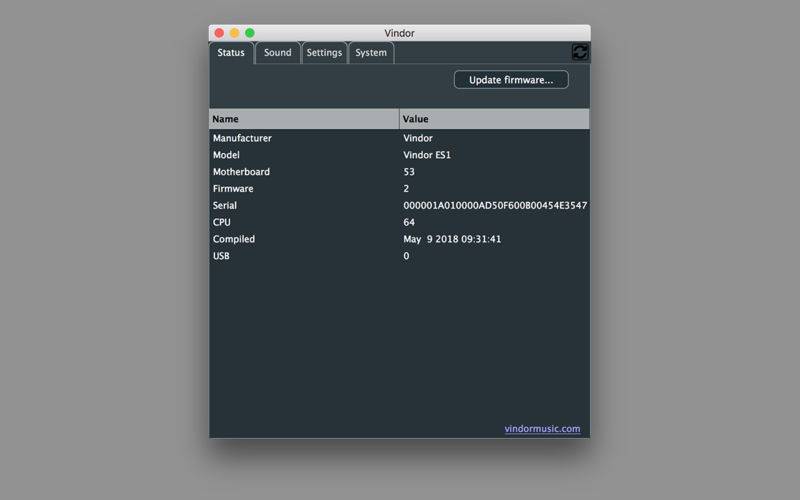The width and height of the screenshot is (800, 500).
Task: Click the Name column header
Action: point(304,119)
